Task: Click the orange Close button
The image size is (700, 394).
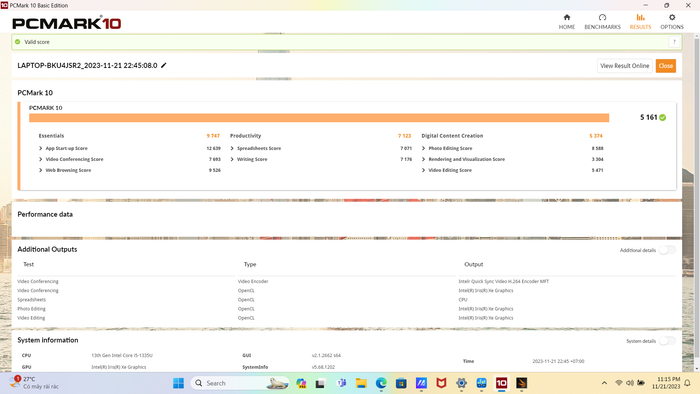Action: coord(666,66)
